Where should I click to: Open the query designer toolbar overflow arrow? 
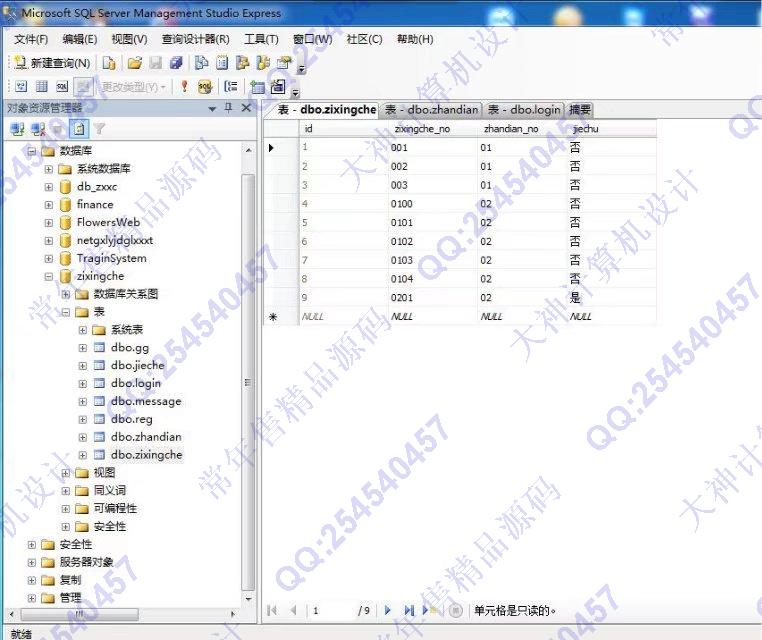coord(295,92)
